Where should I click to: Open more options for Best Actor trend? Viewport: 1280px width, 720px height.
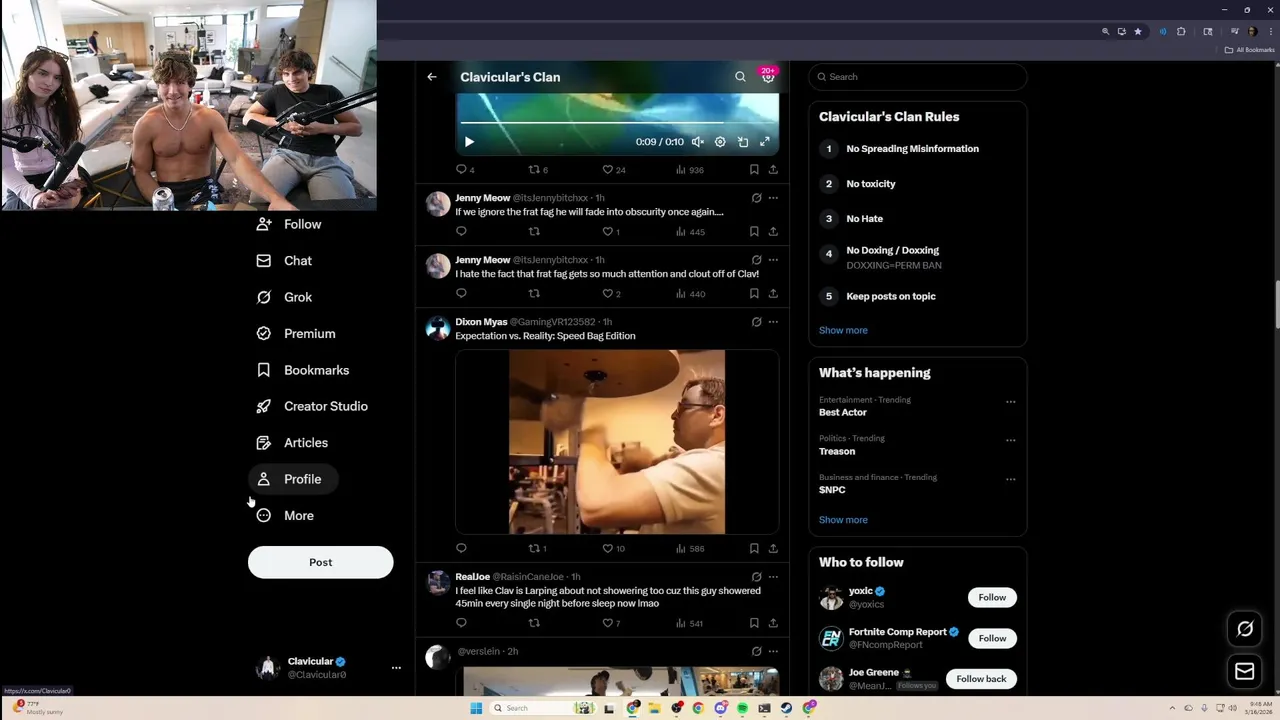[1010, 402]
